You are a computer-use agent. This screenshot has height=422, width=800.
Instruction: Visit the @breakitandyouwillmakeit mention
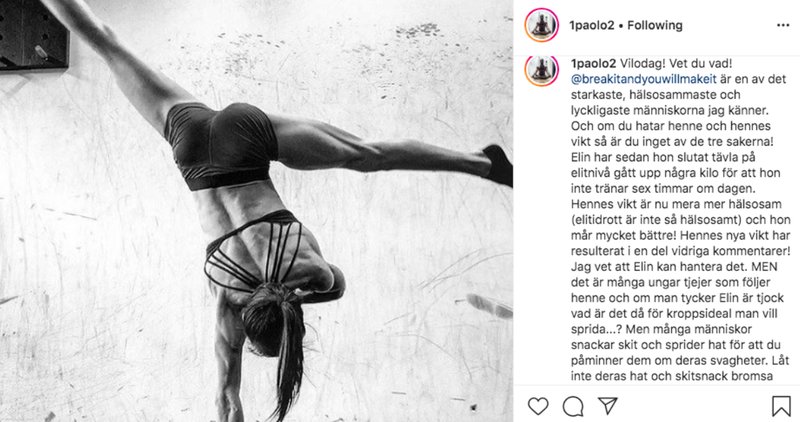click(644, 79)
